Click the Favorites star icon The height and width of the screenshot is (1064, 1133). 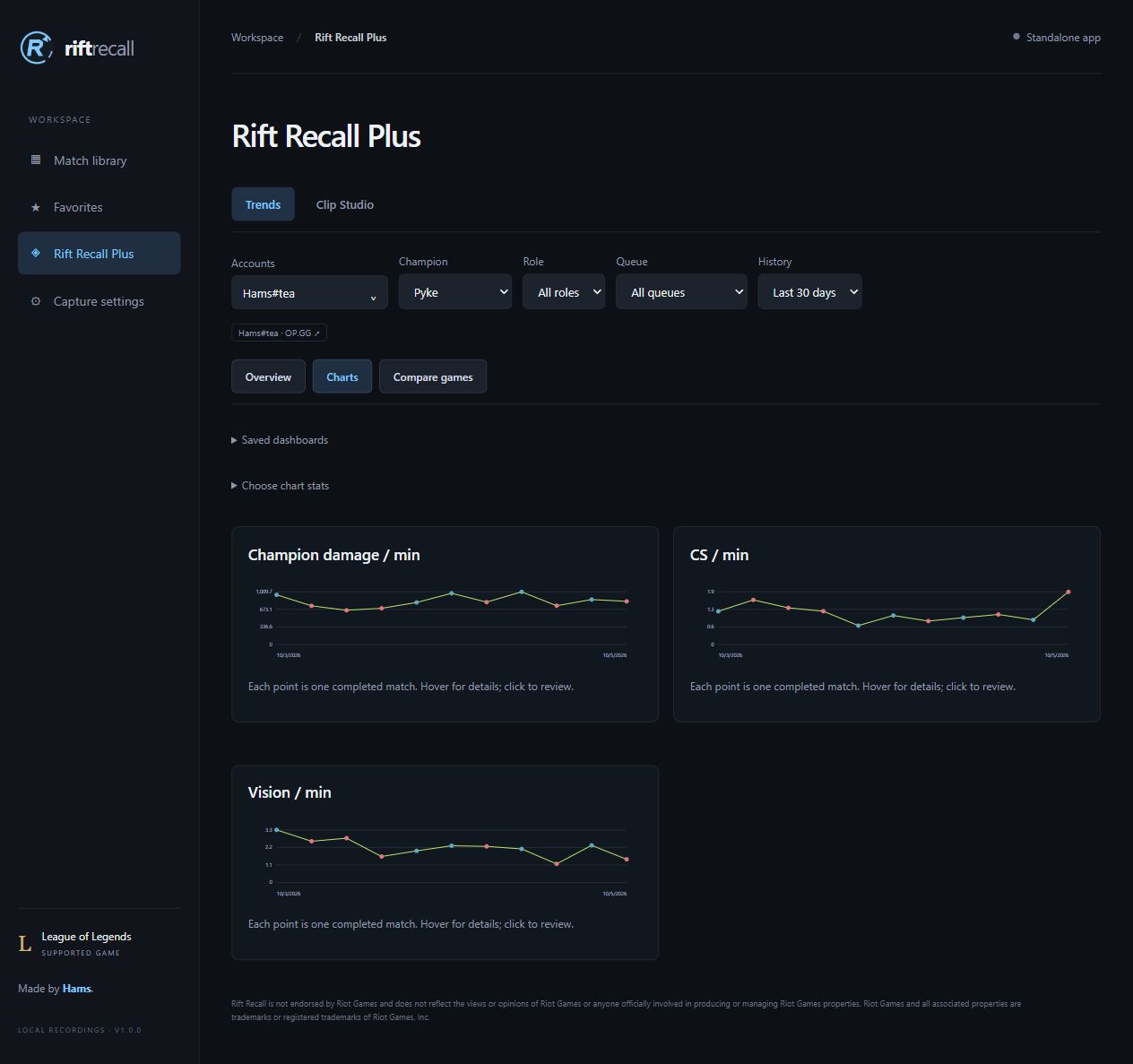click(36, 207)
